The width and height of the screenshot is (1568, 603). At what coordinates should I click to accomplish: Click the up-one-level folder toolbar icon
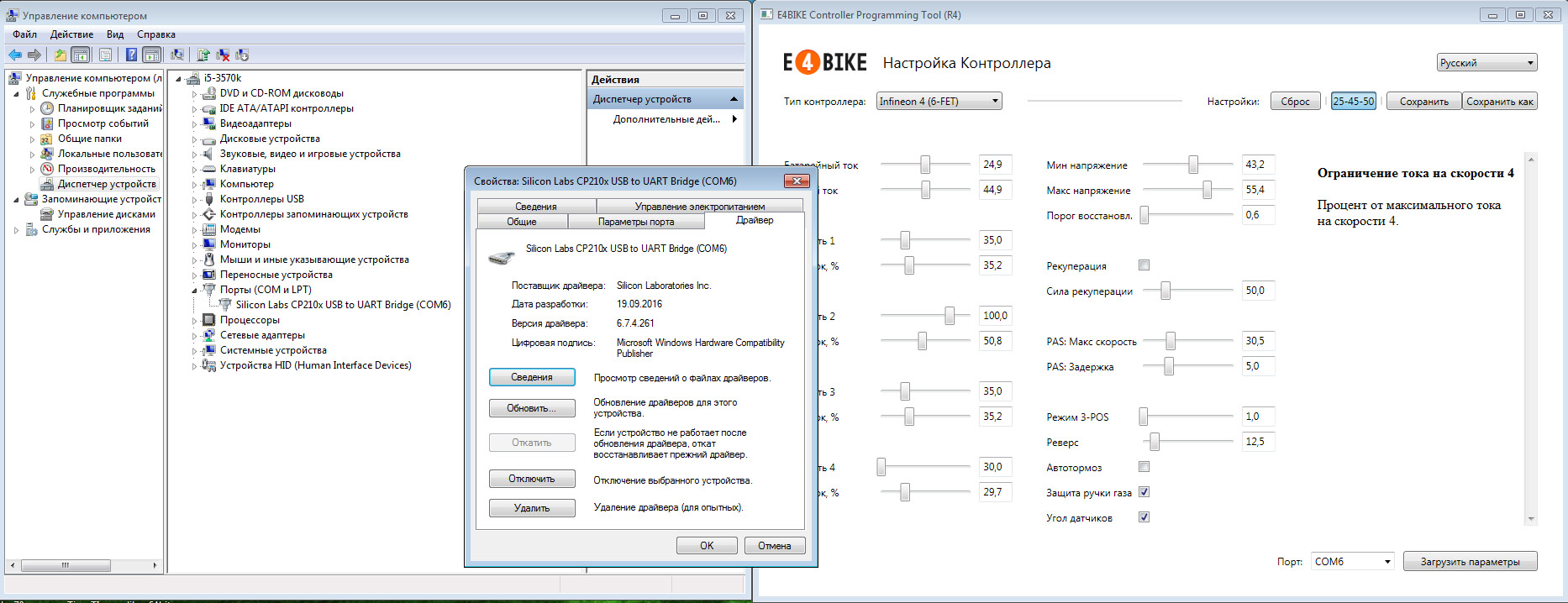click(x=61, y=55)
